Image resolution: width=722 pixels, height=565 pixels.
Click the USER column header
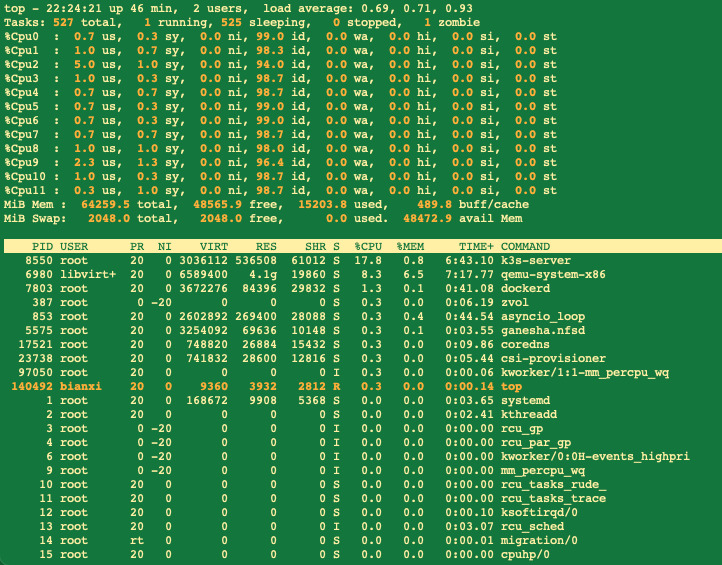click(x=74, y=247)
